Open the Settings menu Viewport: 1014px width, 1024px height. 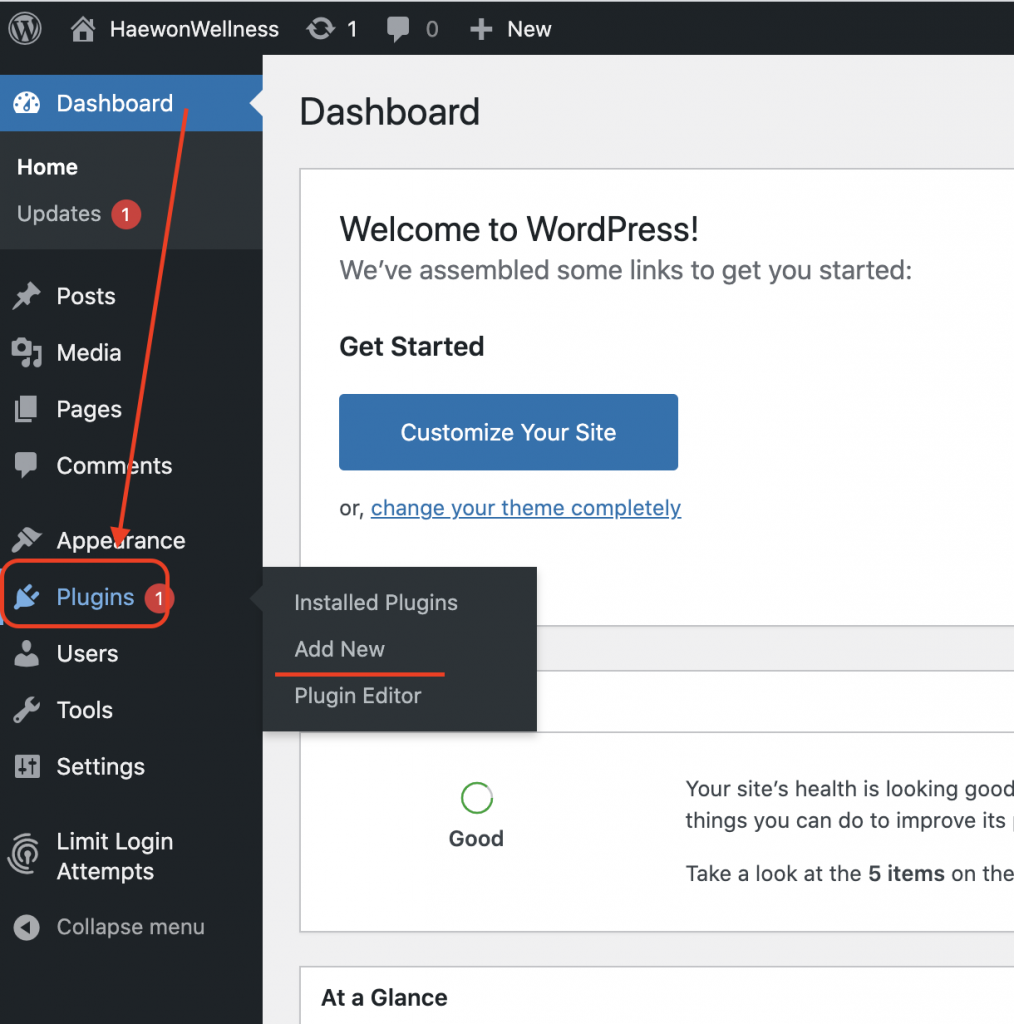coord(101,767)
